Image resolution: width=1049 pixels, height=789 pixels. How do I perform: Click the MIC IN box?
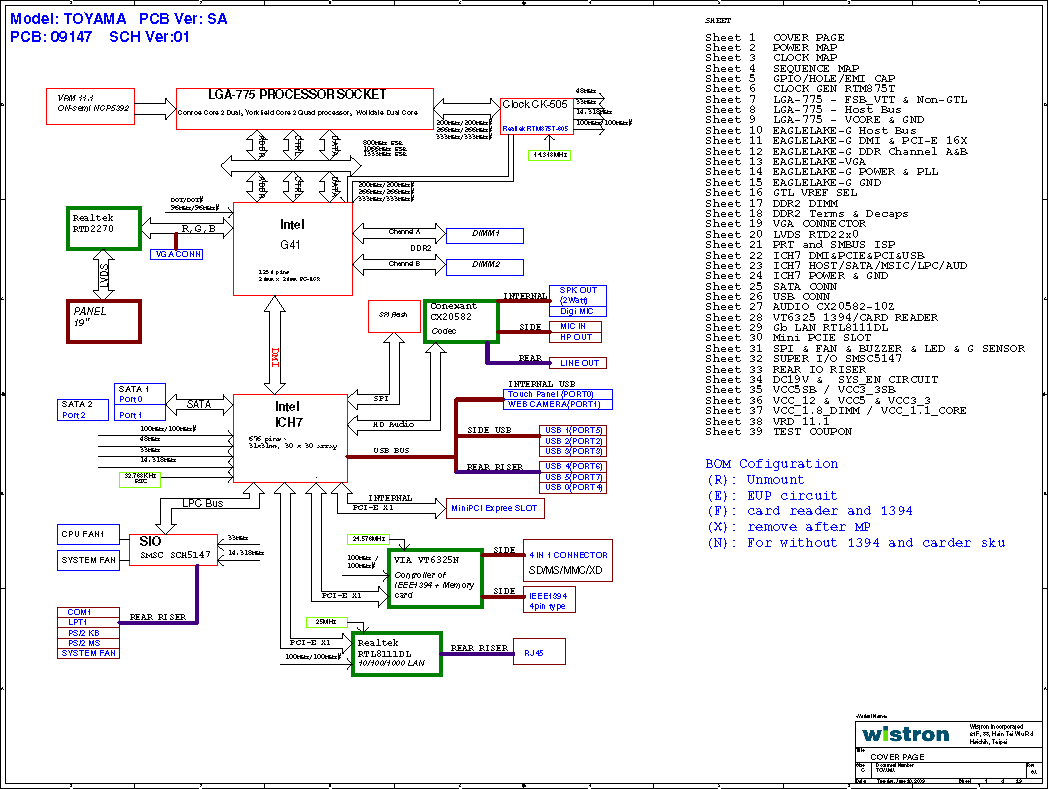575,327
